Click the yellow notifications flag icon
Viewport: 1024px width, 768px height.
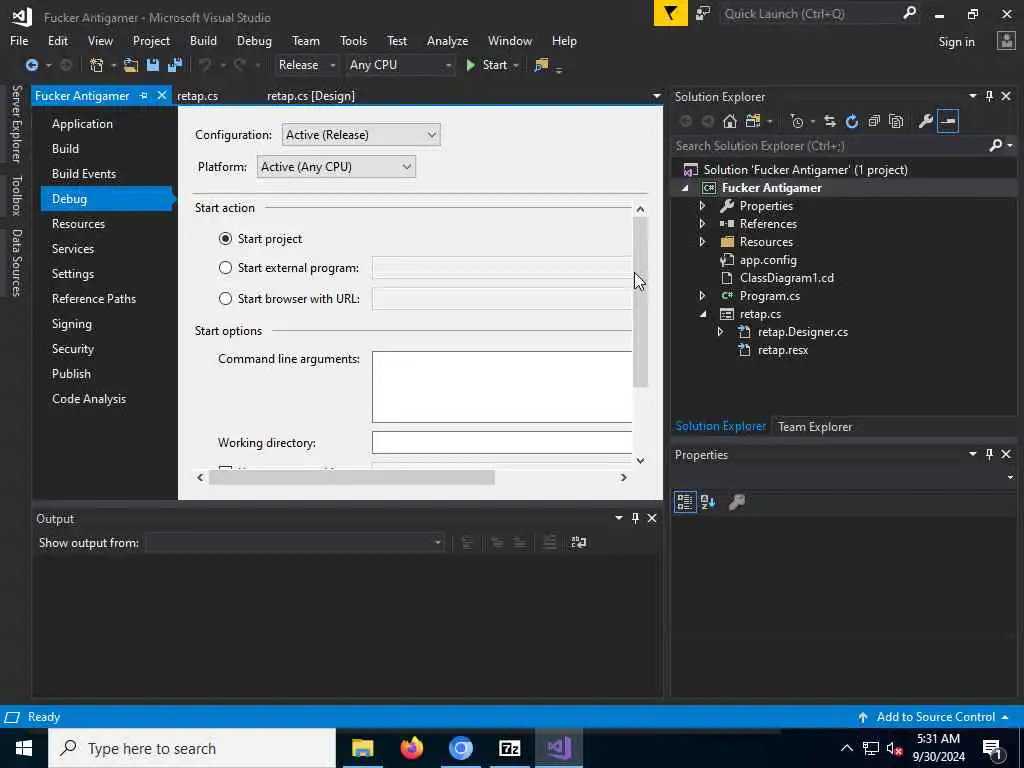click(x=671, y=14)
